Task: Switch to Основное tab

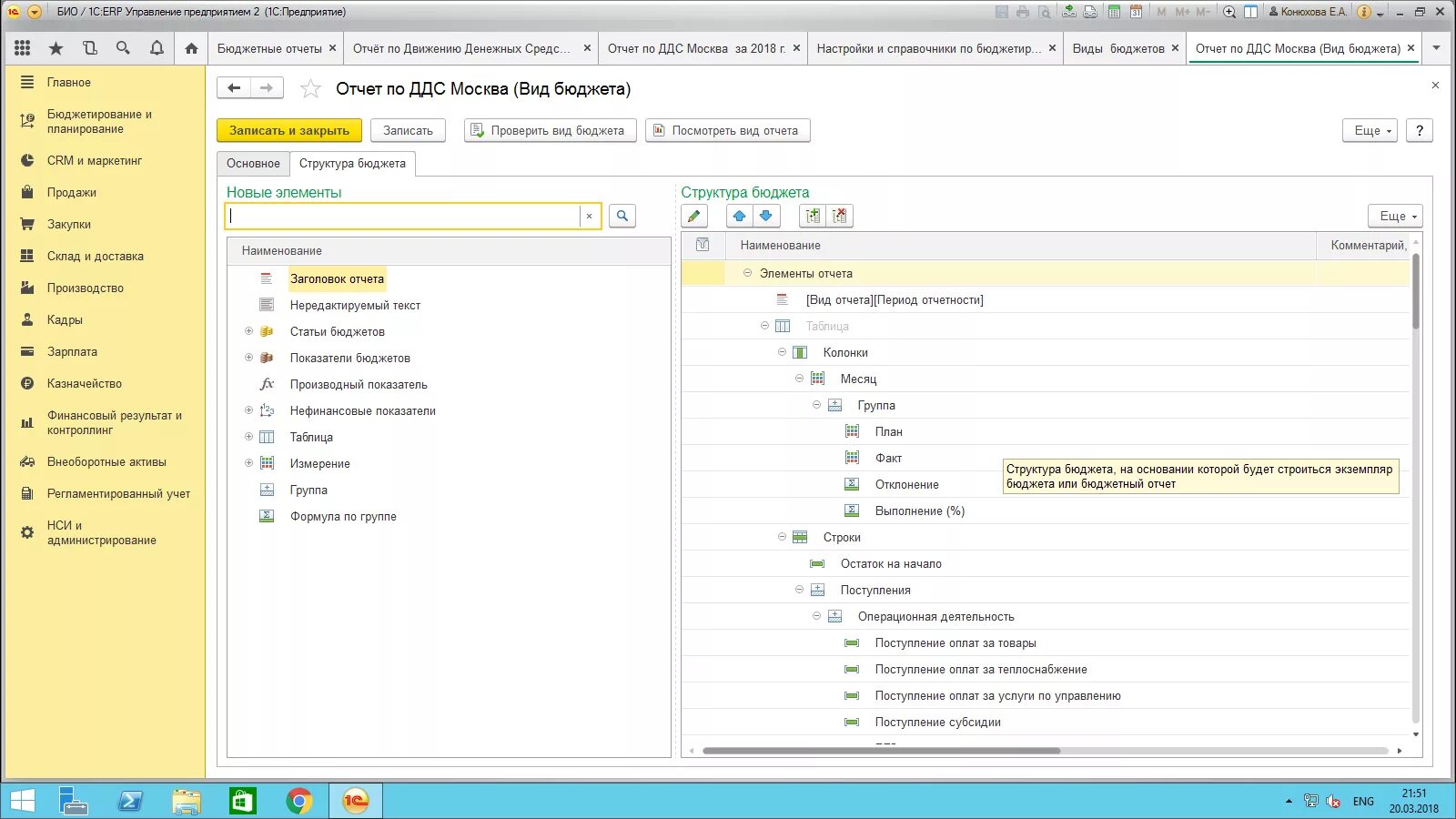Action: tap(253, 164)
